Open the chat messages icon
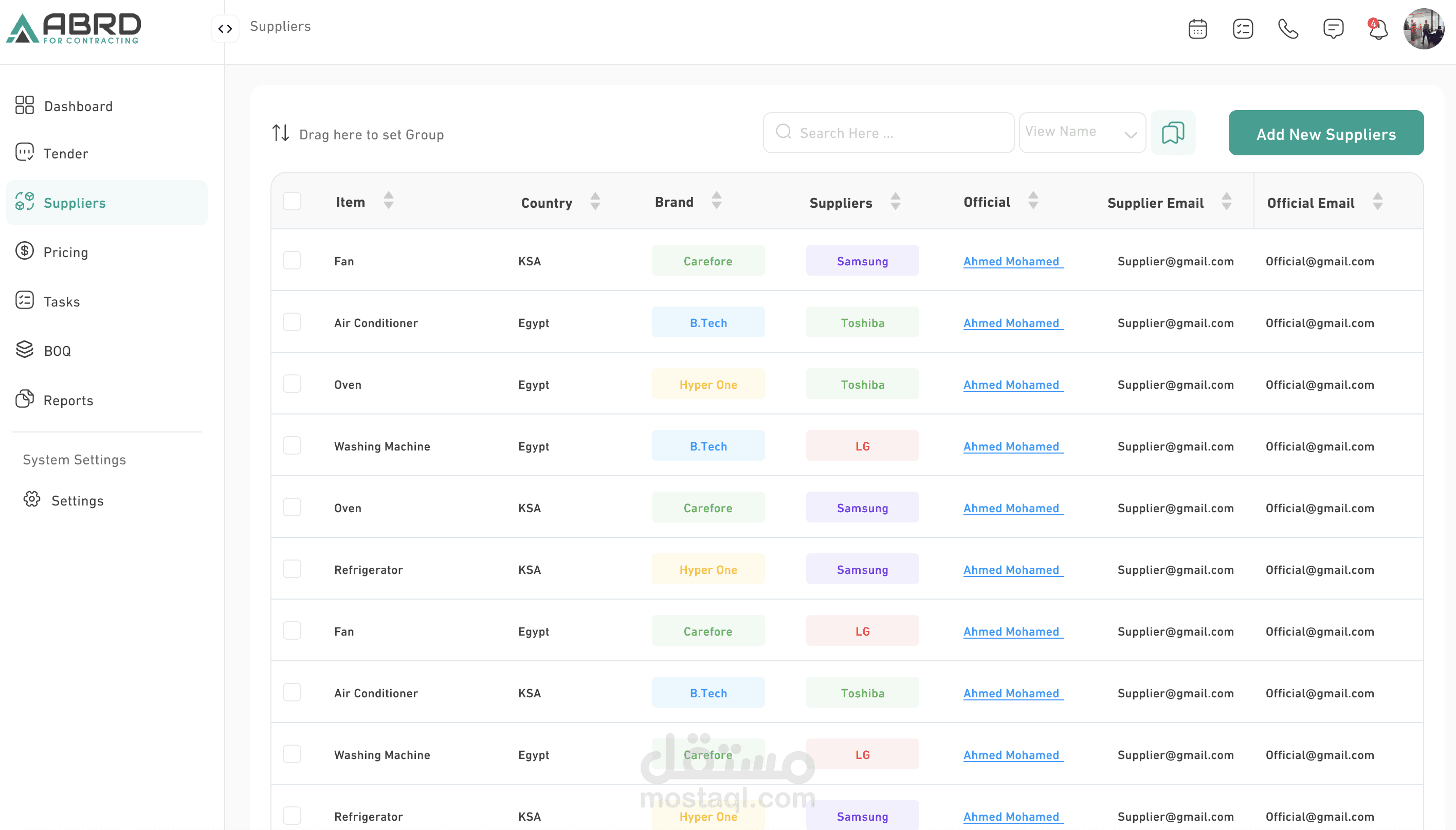The width and height of the screenshot is (1456, 830). 1333,28
